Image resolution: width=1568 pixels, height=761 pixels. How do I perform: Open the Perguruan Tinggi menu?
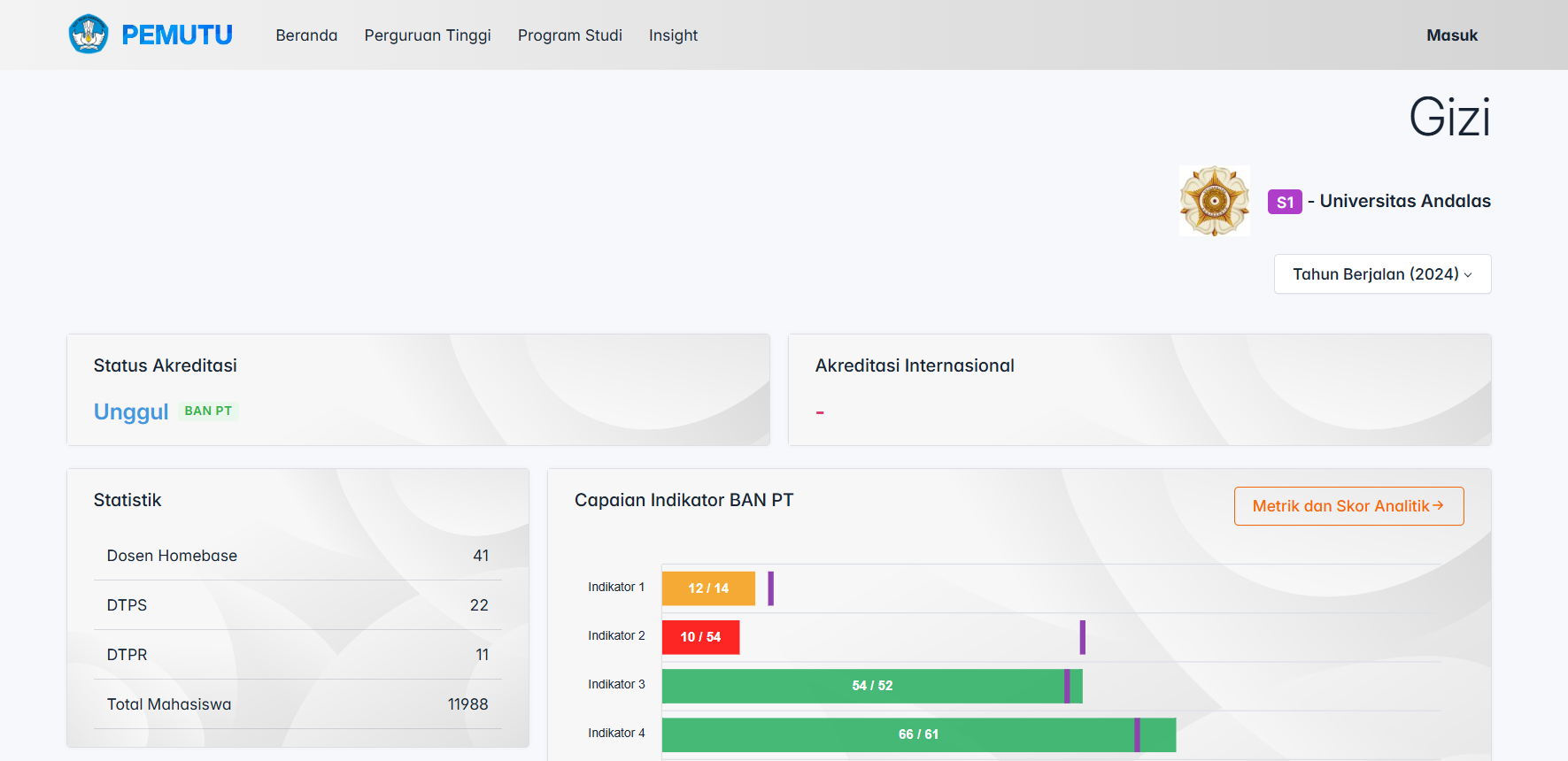[x=427, y=35]
